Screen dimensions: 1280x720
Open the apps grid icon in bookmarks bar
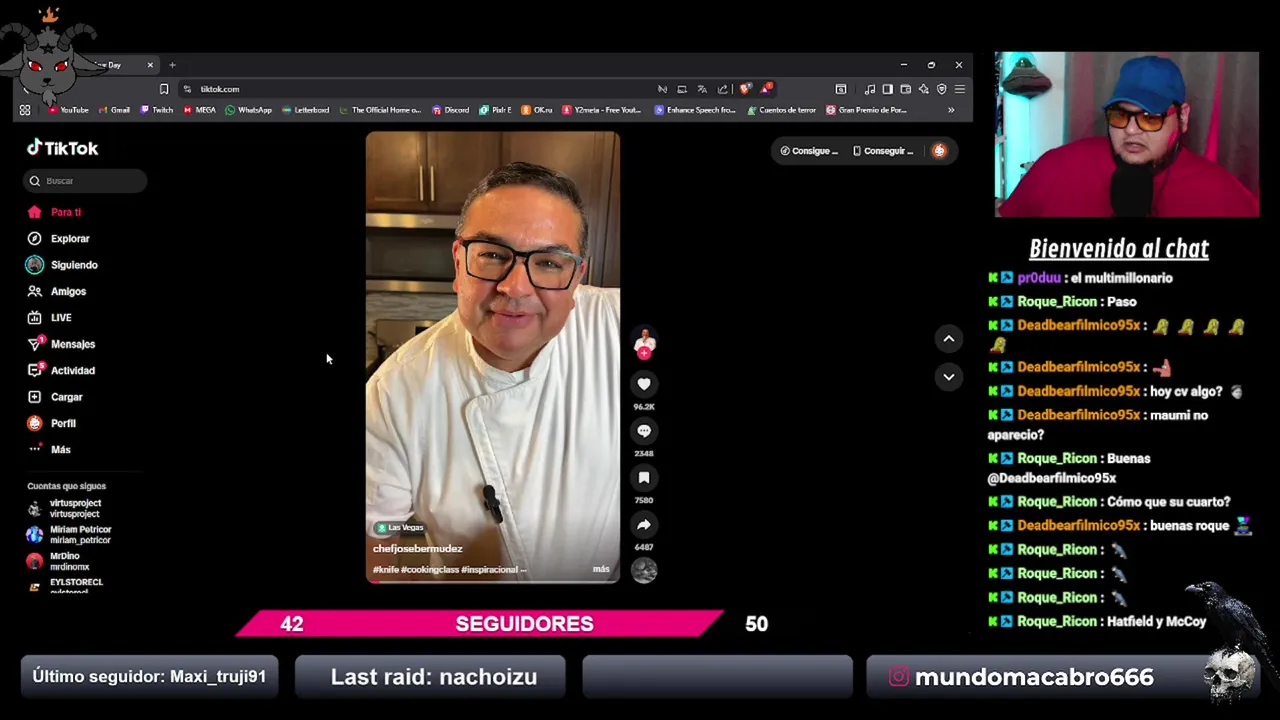pyautogui.click(x=25, y=110)
